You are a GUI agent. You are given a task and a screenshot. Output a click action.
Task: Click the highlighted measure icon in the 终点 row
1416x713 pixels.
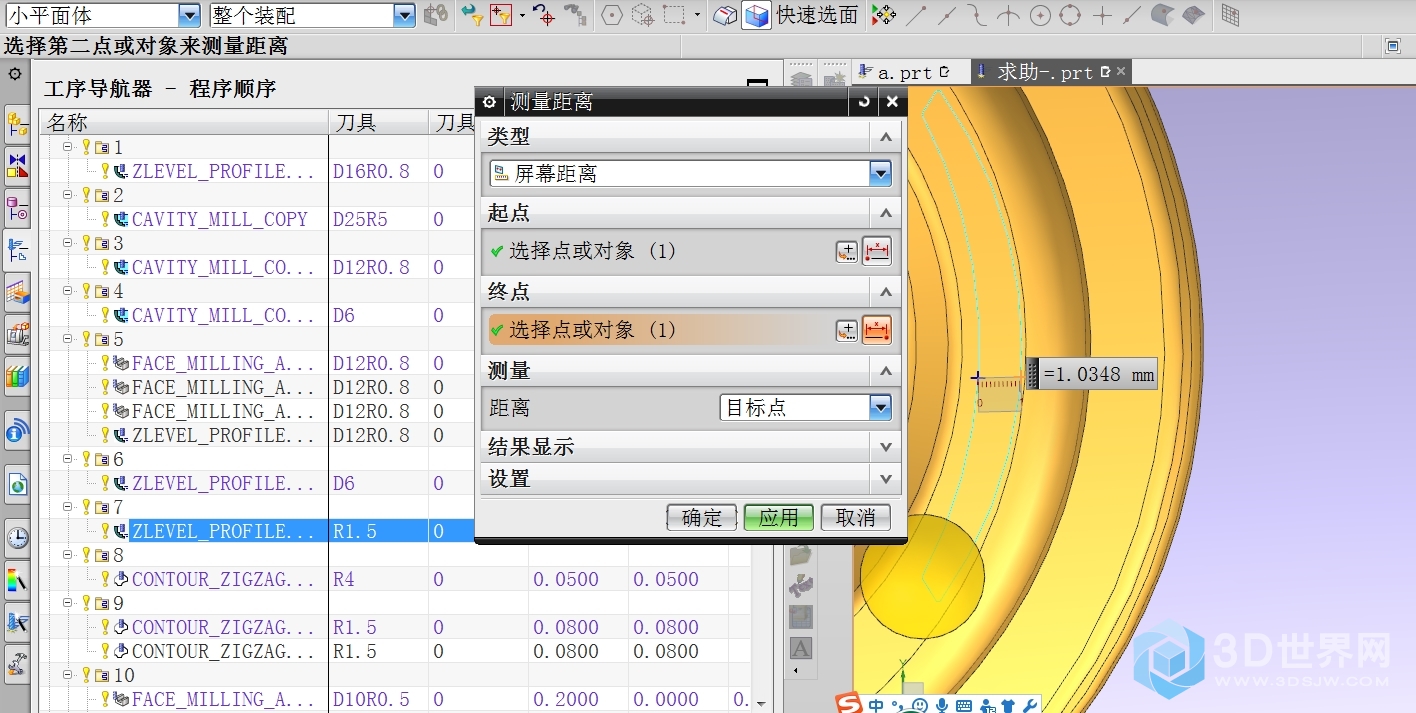[876, 331]
